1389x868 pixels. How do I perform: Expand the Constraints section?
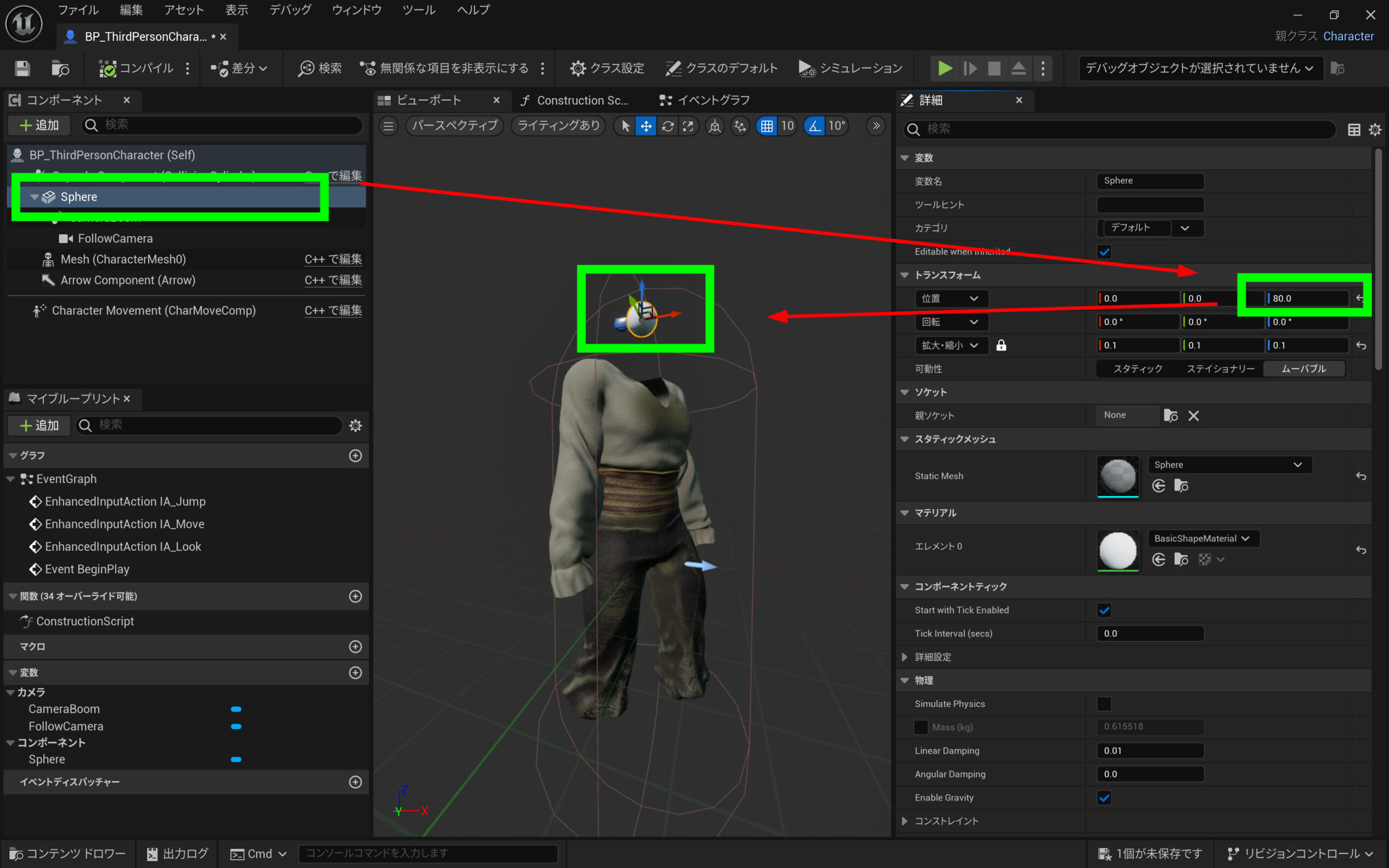coord(905,821)
